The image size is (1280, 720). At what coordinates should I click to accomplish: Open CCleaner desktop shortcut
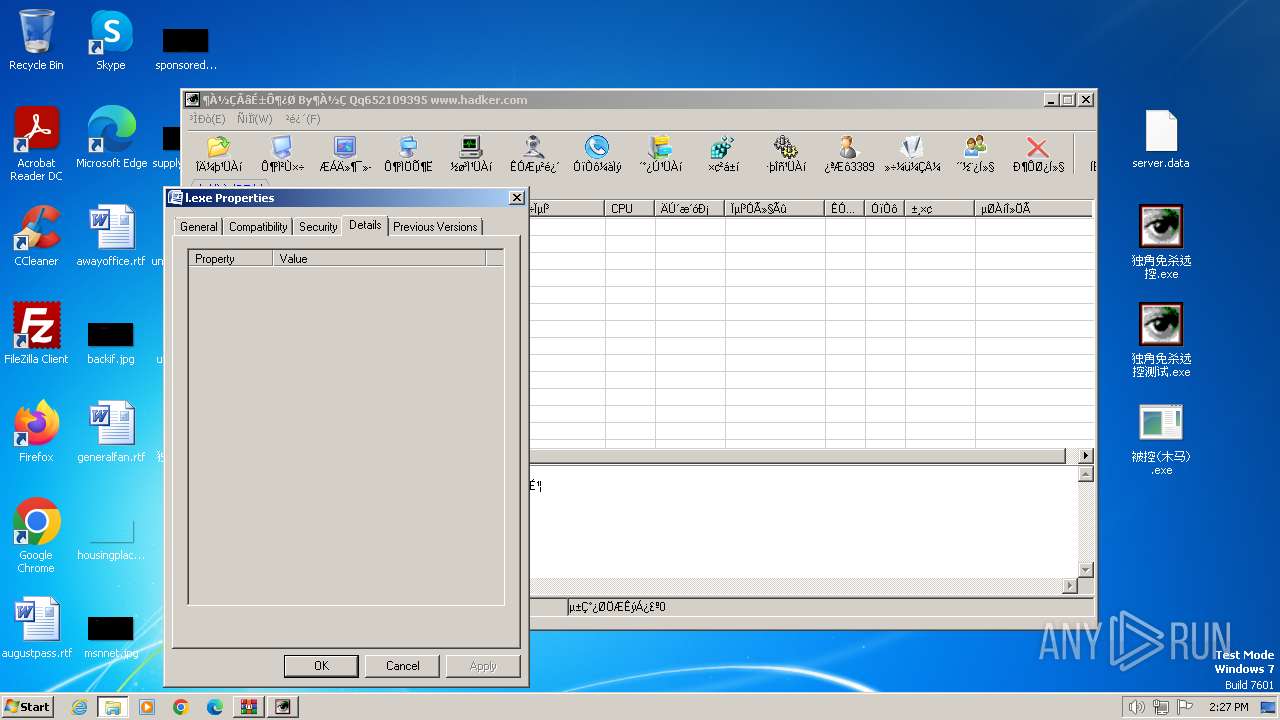point(36,236)
